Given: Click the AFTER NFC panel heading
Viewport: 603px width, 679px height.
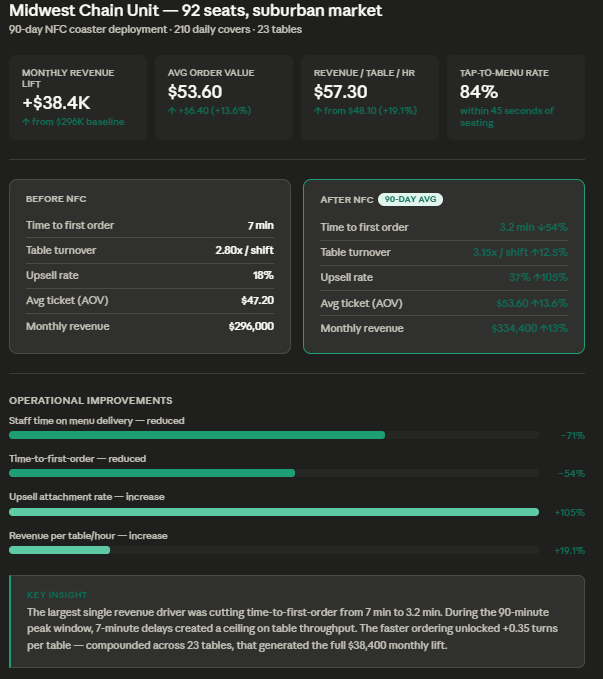Looking at the screenshot, I should 347,200.
